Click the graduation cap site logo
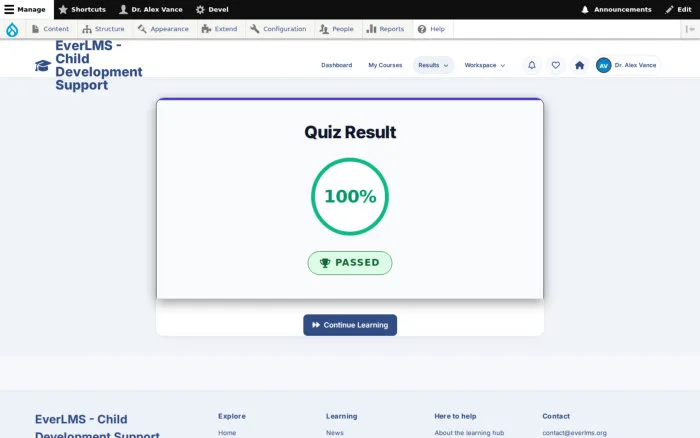This screenshot has width=700, height=438. (43, 66)
